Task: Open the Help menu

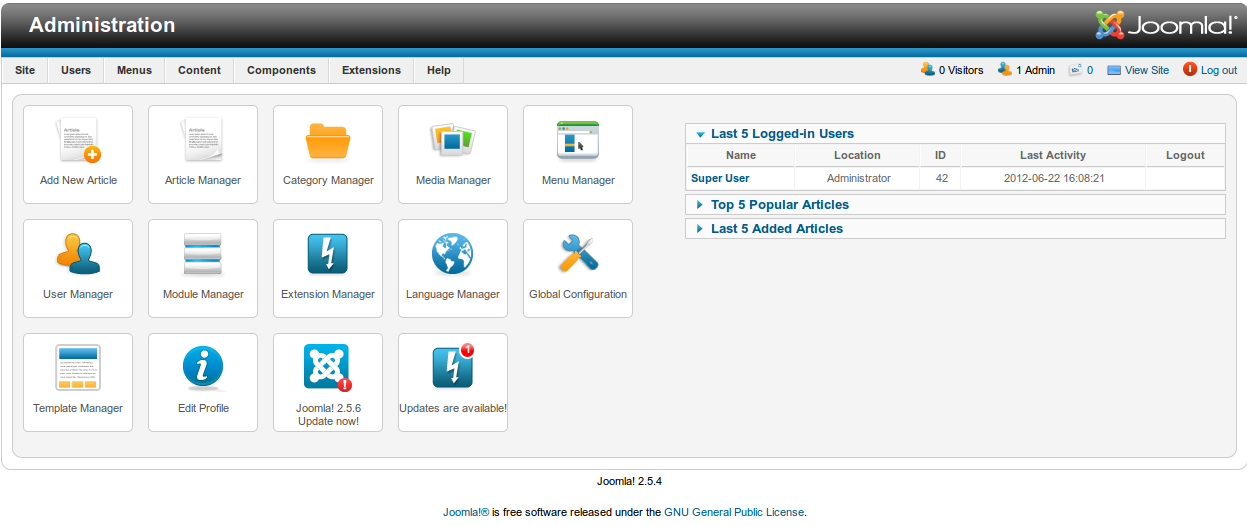Action: [439, 70]
